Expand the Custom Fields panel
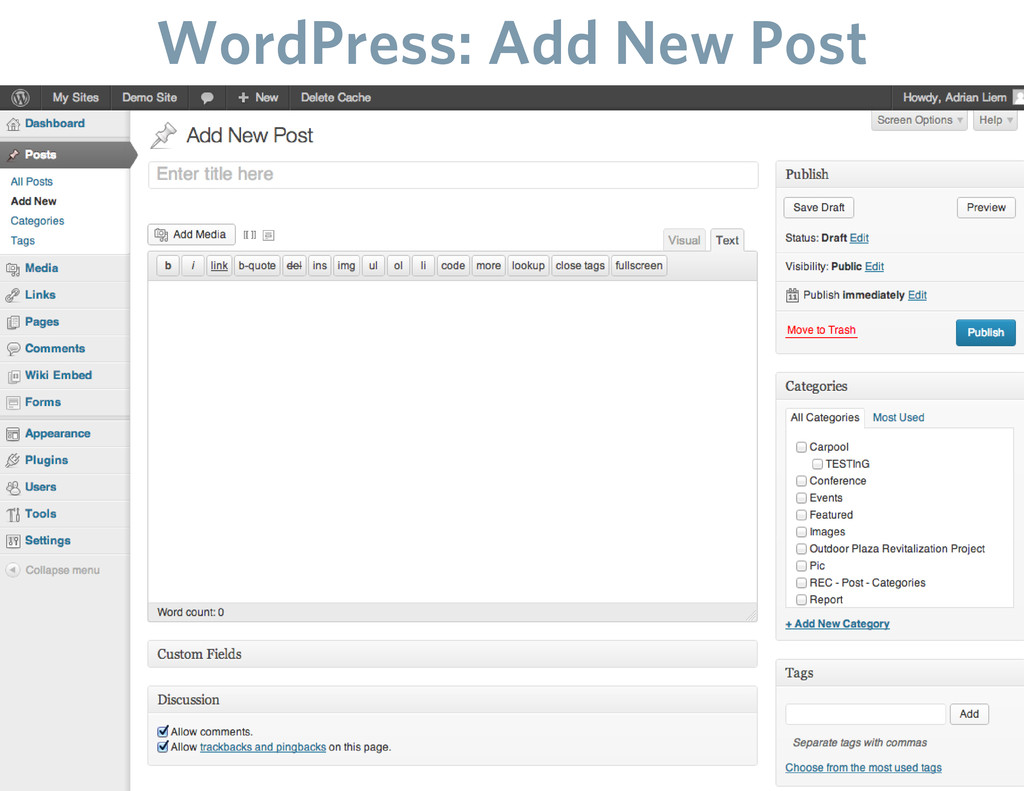Screen dimensions: 1024x791 pyautogui.click(x=453, y=654)
